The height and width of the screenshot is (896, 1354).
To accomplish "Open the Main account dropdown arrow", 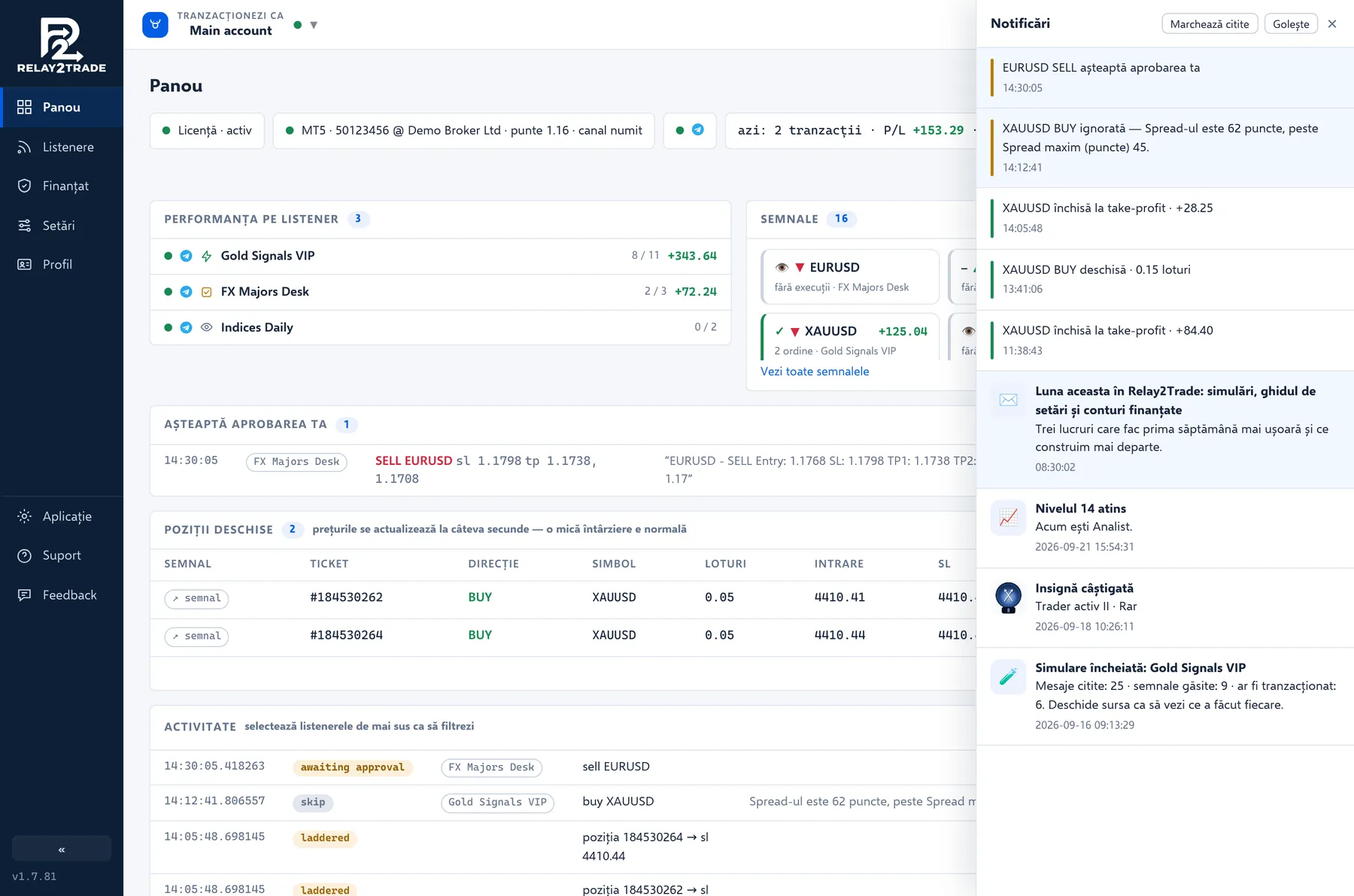I will pos(314,25).
